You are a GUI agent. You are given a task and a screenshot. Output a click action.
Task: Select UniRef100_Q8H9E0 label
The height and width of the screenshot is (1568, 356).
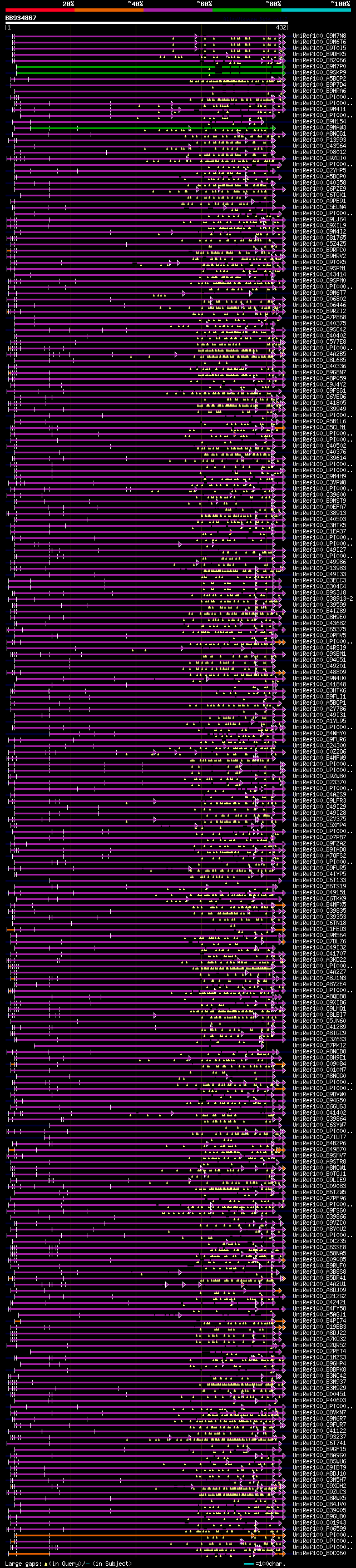point(319,617)
